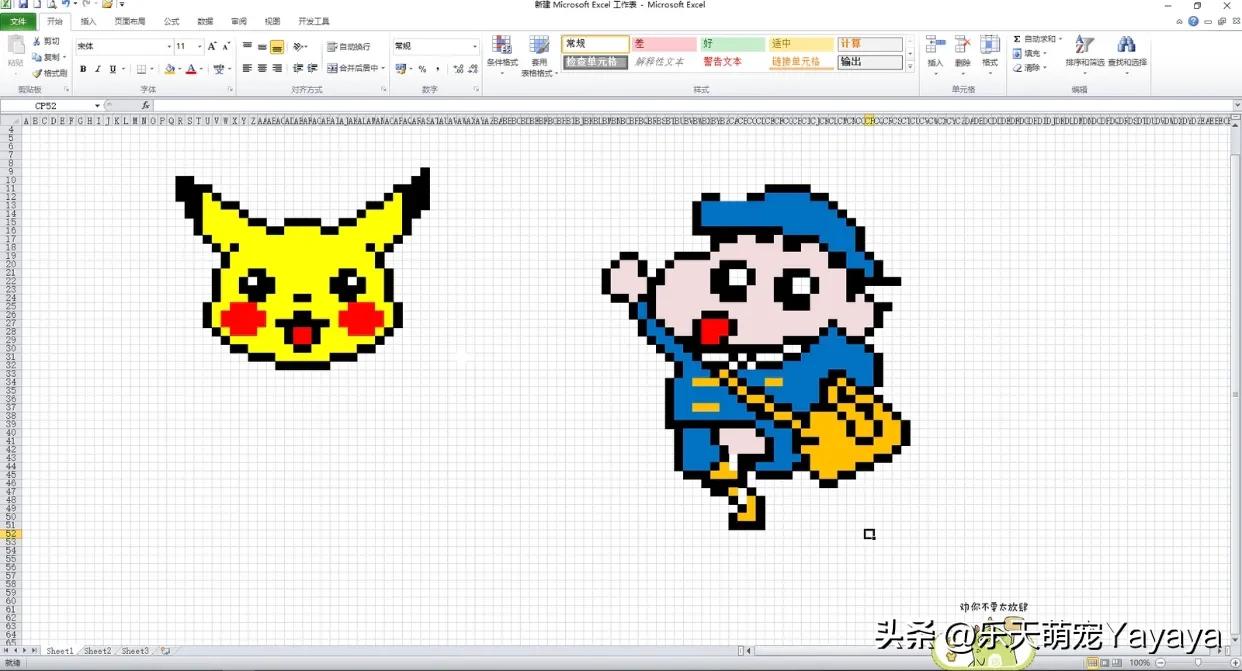The height and width of the screenshot is (671, 1242).
Task: Switch to Page Layout (页面布局) tab
Action: (129, 21)
